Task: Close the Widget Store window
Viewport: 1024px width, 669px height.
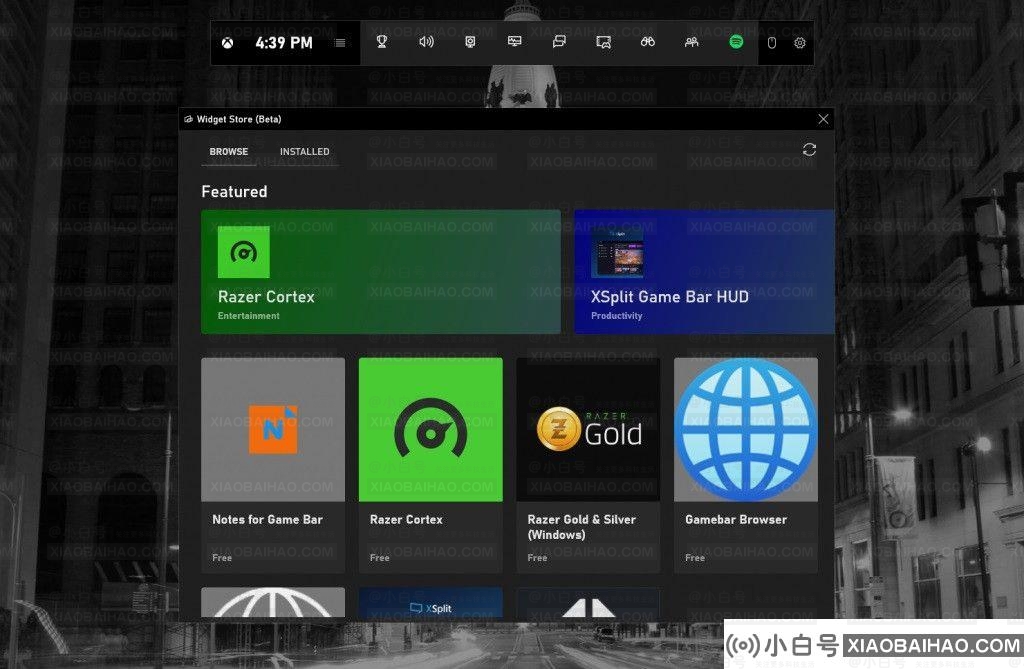Action: pyautogui.click(x=823, y=119)
